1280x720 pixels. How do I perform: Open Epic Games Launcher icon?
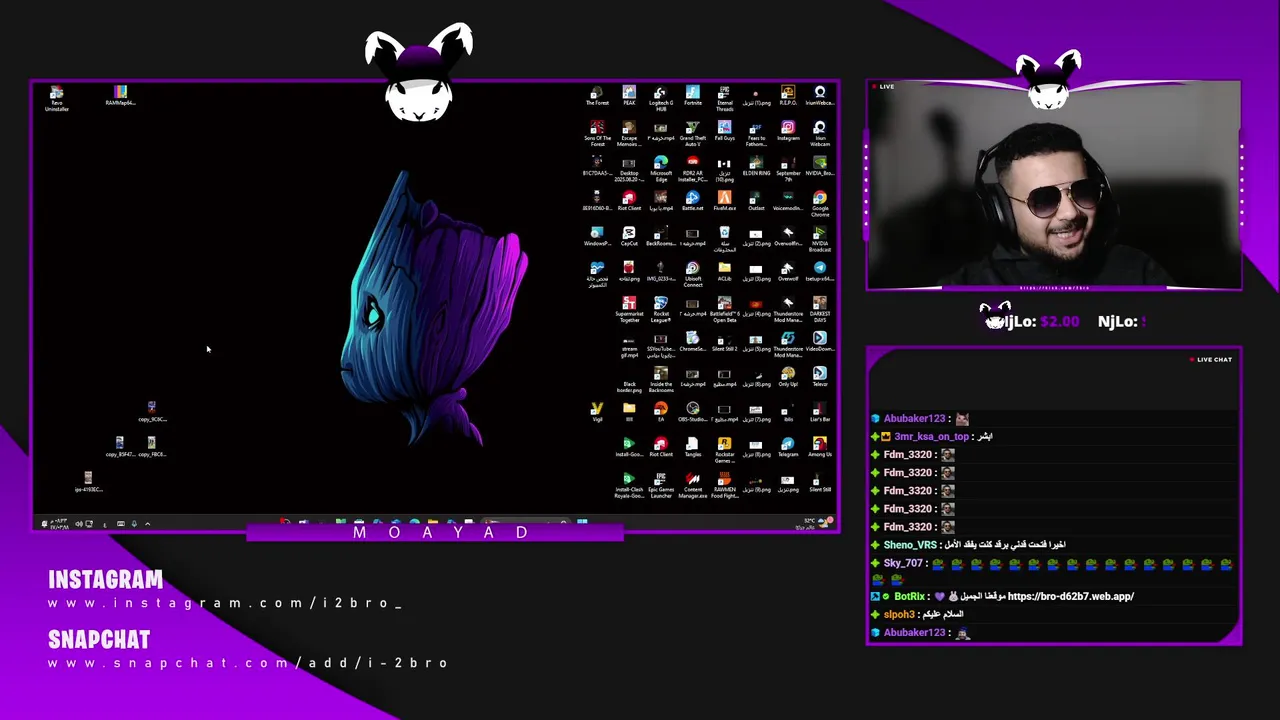coord(661,485)
